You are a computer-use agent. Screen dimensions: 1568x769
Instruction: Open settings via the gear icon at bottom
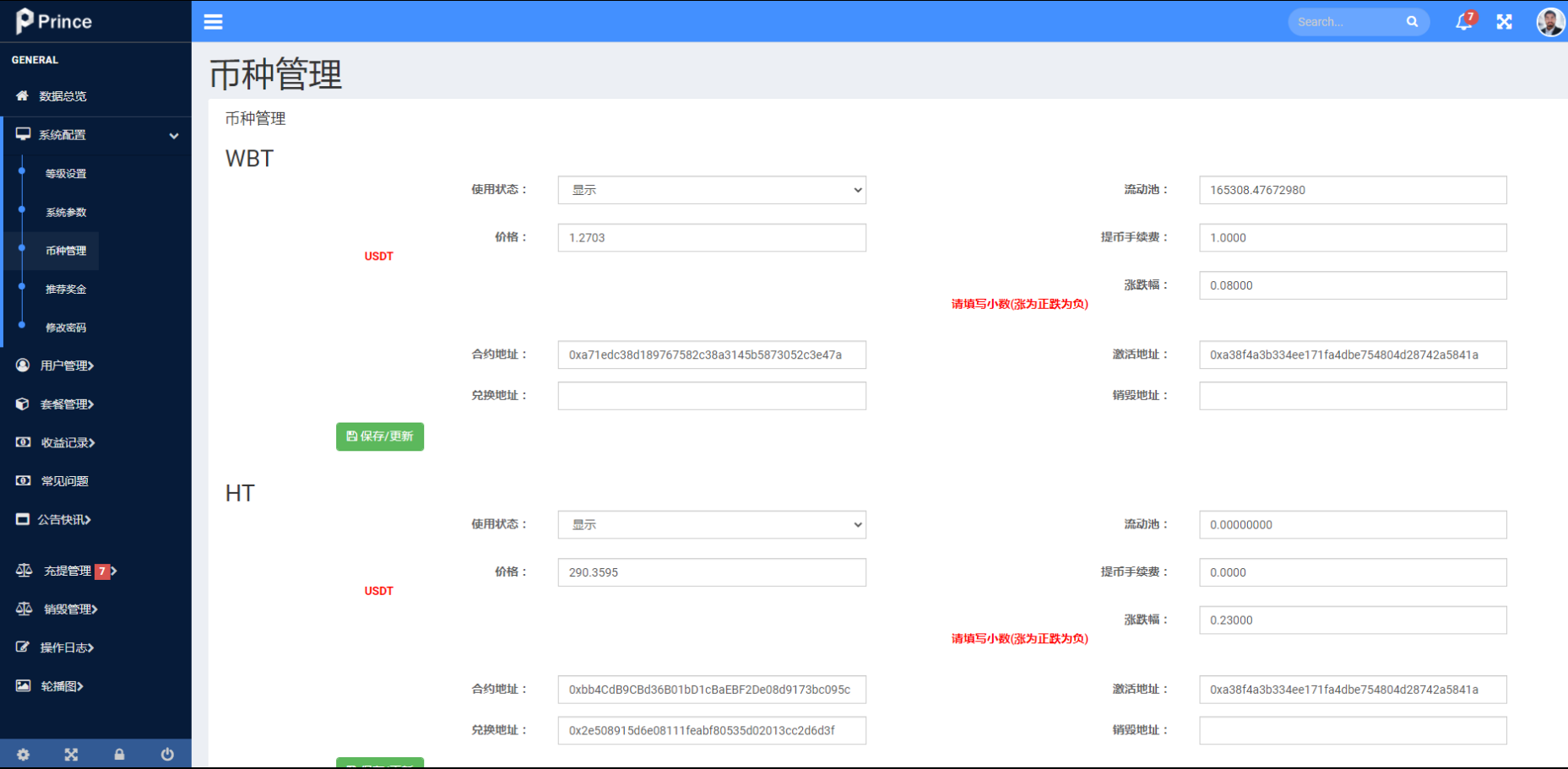point(24,754)
